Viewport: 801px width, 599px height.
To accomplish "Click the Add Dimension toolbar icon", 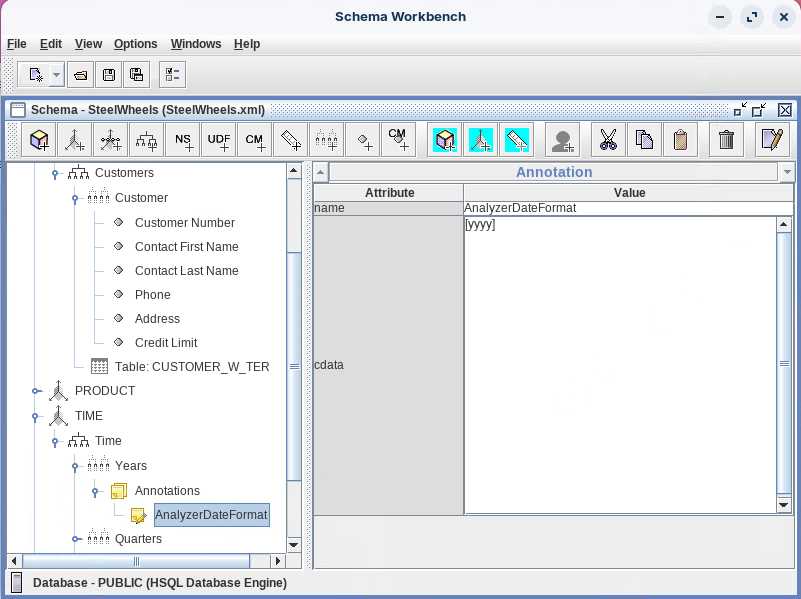I will [x=75, y=141].
